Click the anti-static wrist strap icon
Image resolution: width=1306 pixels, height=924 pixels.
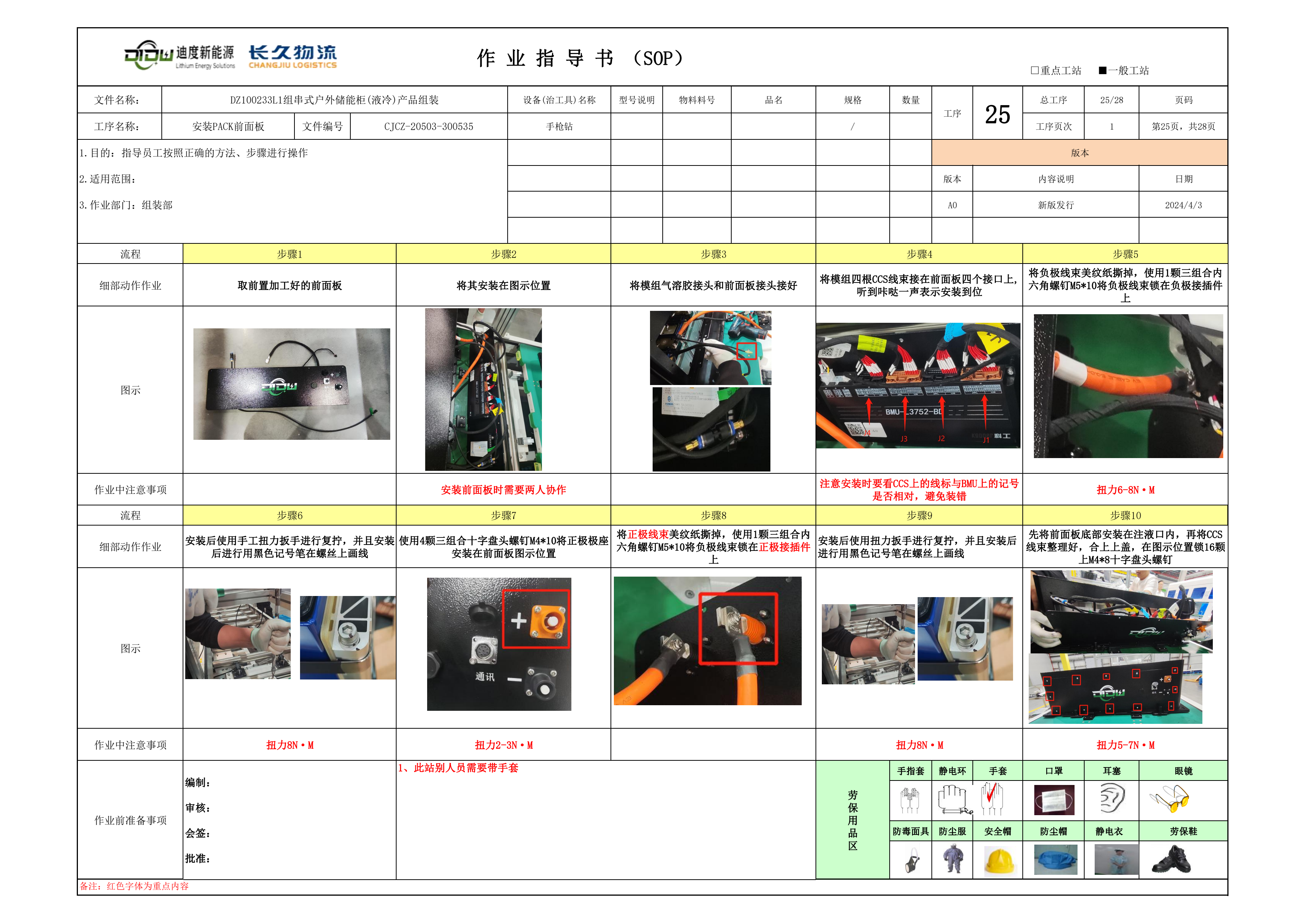click(x=952, y=800)
